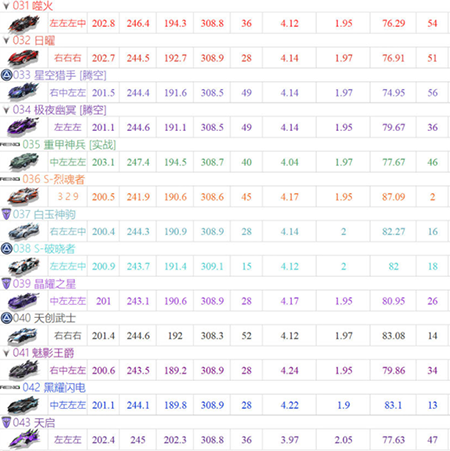The height and width of the screenshot is (451, 450).
Task: Click the RENO logo beside 035 重甲神兵
Action: (x=10, y=145)
